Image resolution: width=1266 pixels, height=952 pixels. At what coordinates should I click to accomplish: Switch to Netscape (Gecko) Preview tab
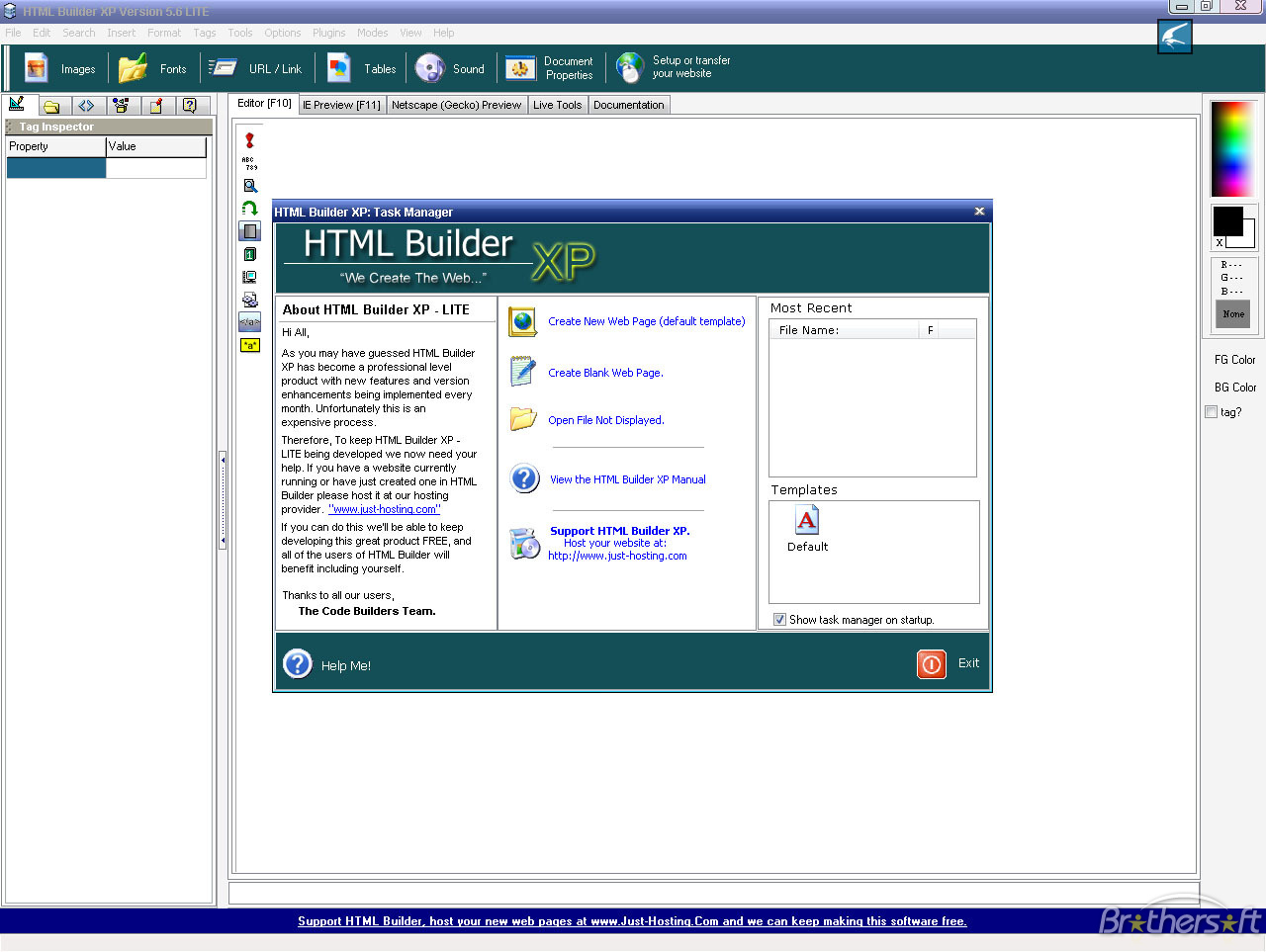pos(456,105)
